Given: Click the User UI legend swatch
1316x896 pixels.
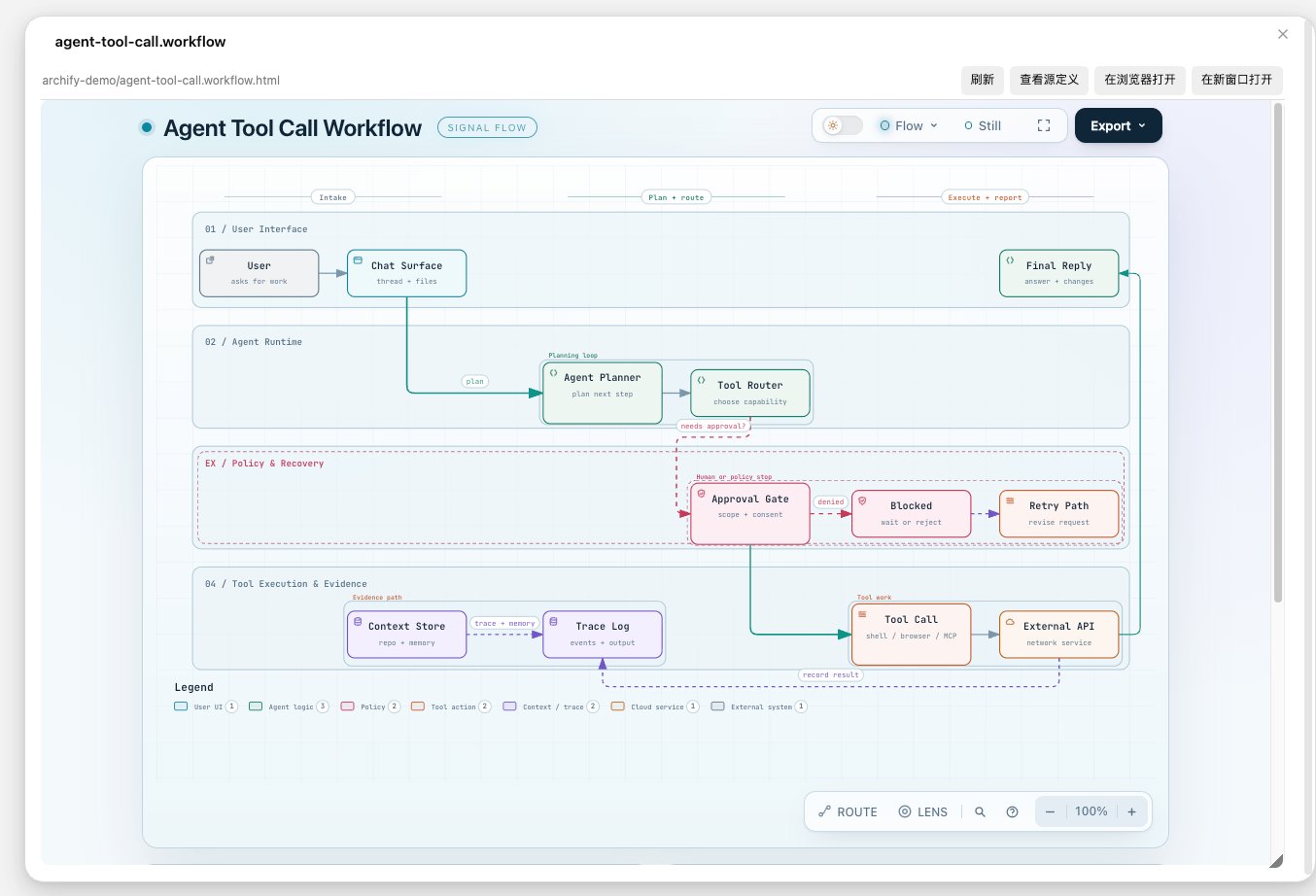Looking at the screenshot, I should [181, 706].
